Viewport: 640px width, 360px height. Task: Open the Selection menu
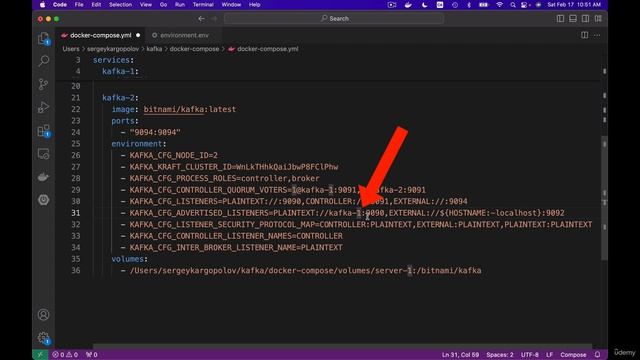coord(120,5)
